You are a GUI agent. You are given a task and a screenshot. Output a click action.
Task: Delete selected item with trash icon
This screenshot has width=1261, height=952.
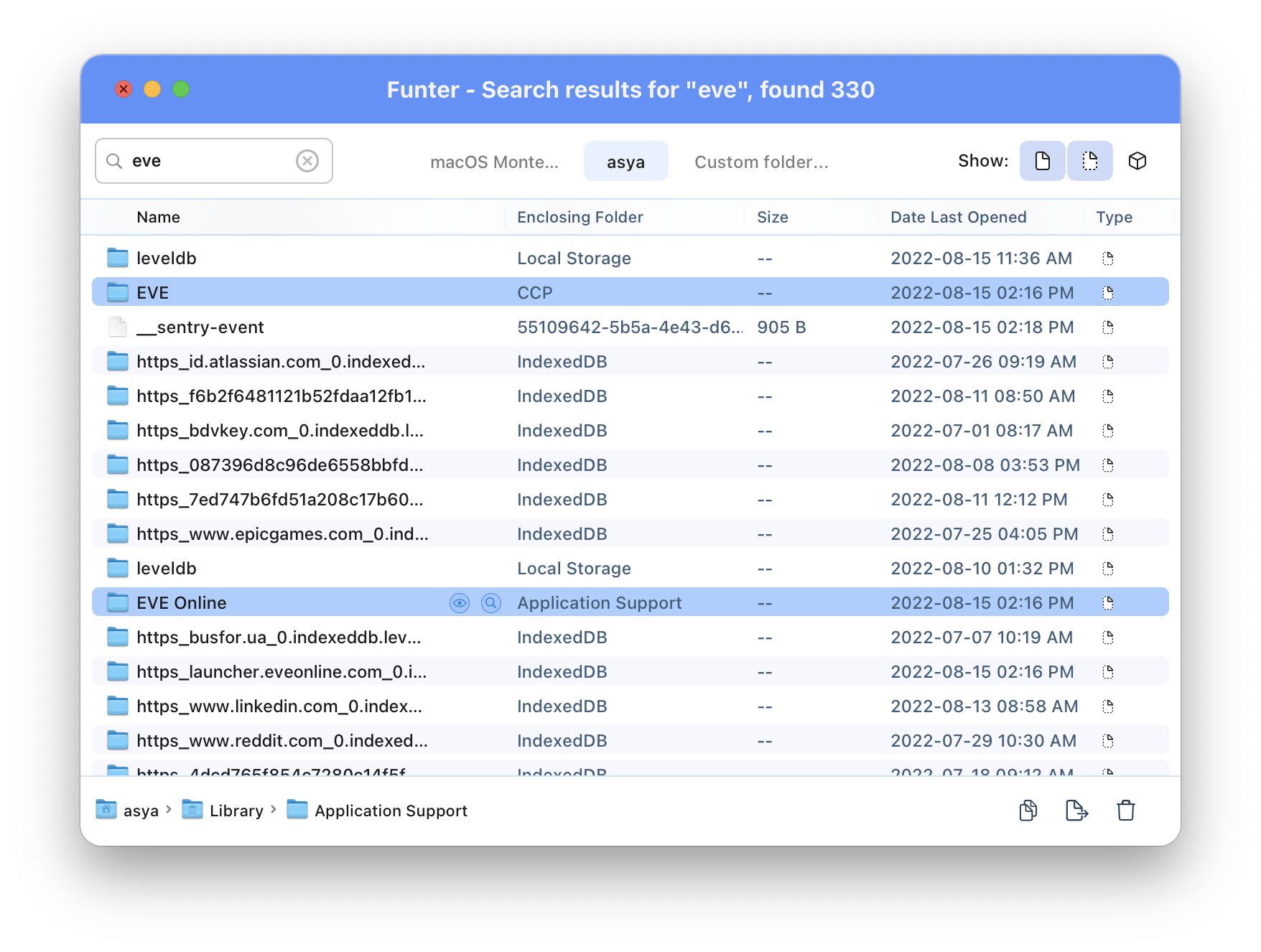pos(1126,811)
